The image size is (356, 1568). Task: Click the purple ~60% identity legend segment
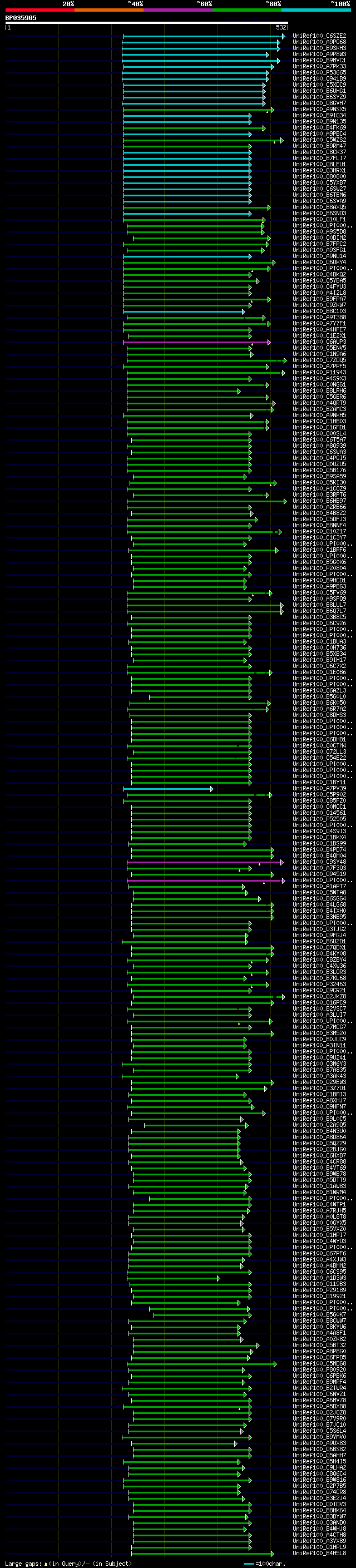pos(179,10)
